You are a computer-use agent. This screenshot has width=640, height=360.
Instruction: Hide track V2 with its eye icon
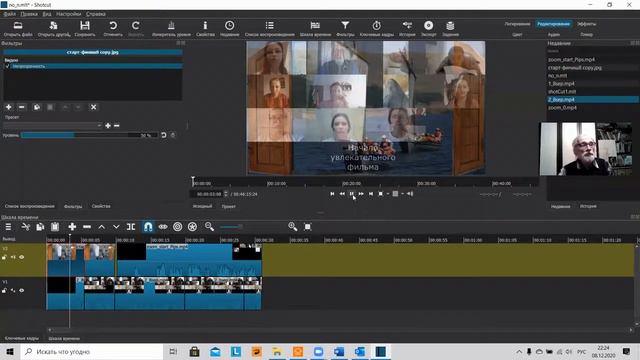22,257
